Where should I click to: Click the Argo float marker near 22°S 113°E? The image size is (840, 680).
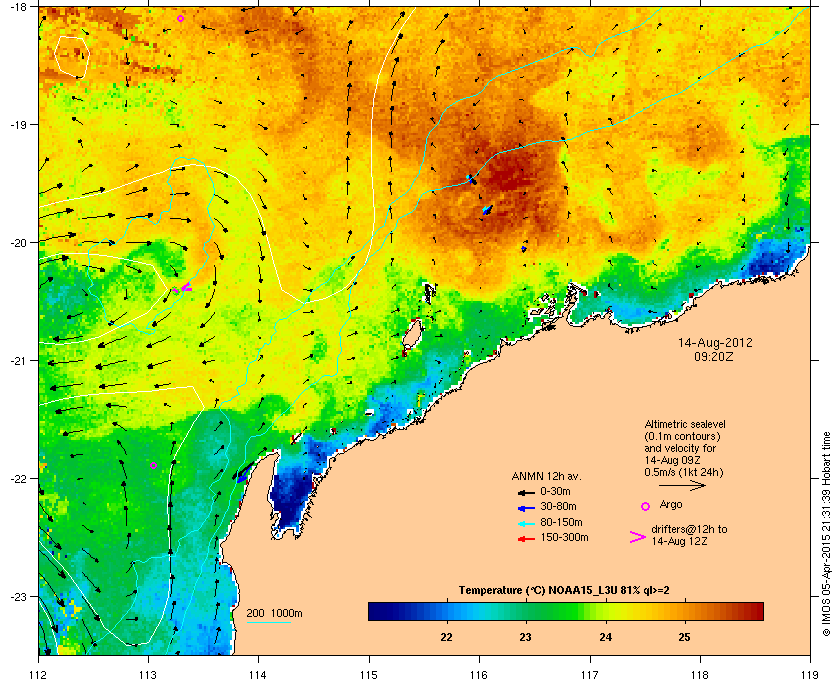[154, 466]
